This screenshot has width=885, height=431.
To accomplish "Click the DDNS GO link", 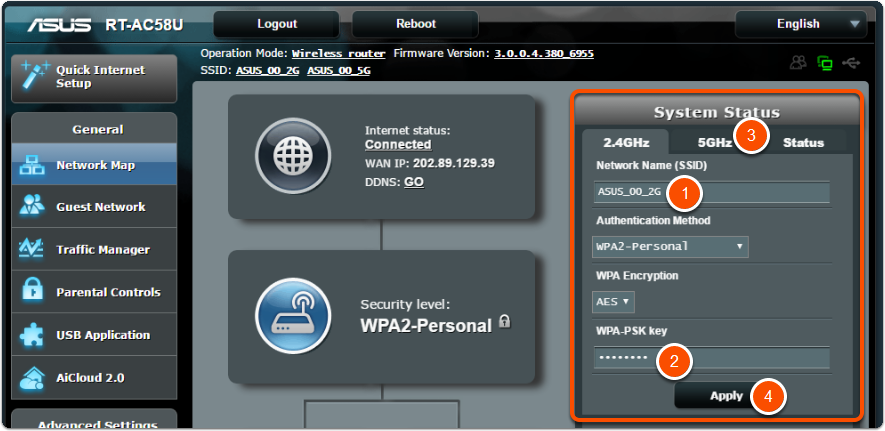I will [x=414, y=182].
